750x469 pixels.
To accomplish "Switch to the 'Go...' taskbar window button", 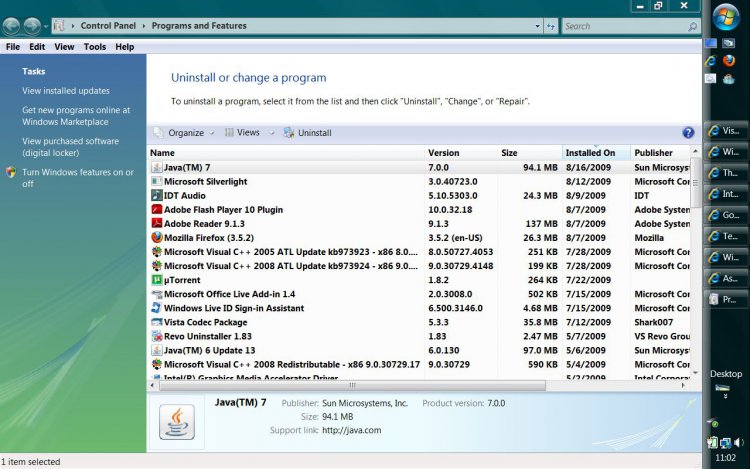I will coord(725,215).
